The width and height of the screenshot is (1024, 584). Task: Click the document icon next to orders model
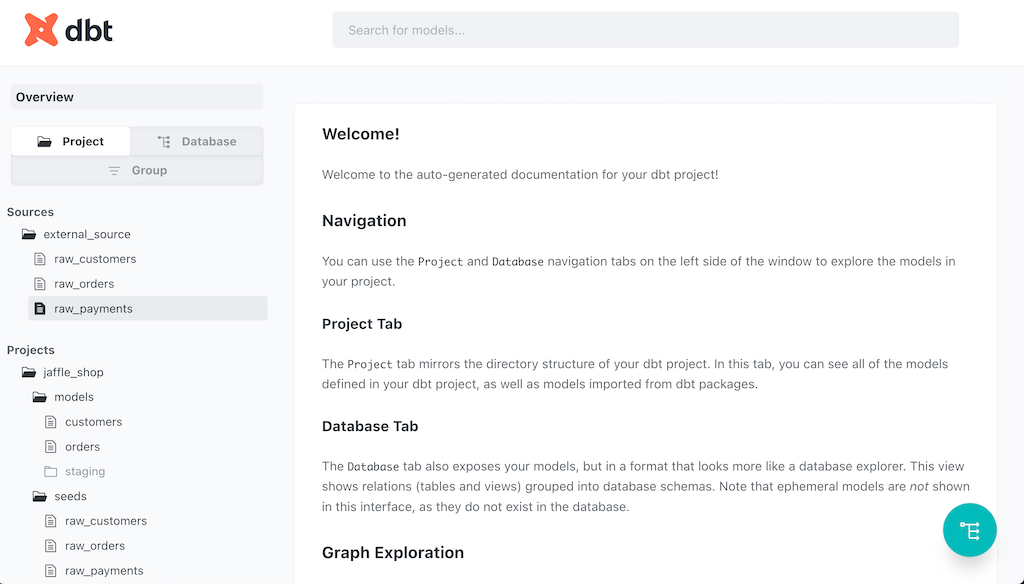51,447
